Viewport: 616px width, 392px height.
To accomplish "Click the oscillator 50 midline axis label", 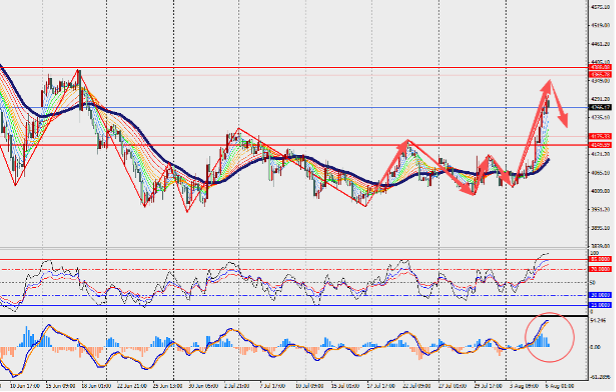I will pos(593,282).
